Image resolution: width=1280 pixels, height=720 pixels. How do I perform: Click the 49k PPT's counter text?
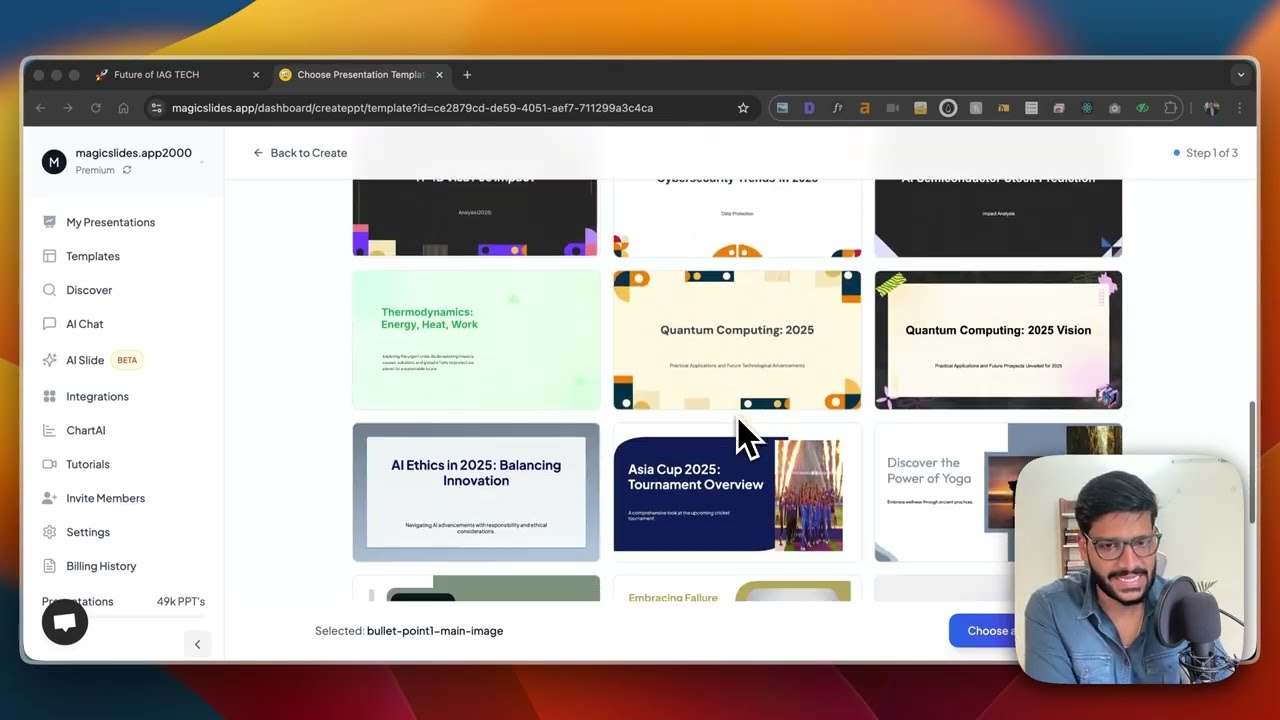(181, 601)
